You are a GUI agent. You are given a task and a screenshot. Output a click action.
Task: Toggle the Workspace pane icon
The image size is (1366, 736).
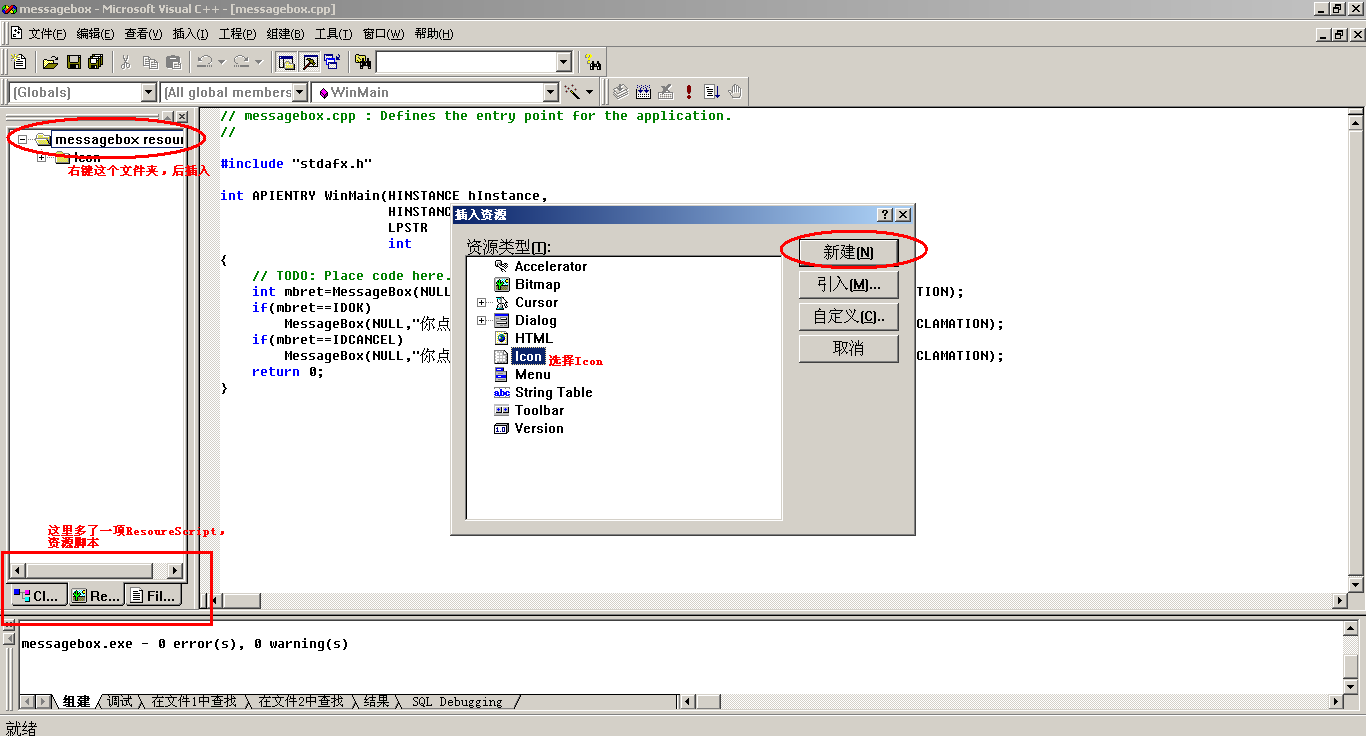[287, 62]
